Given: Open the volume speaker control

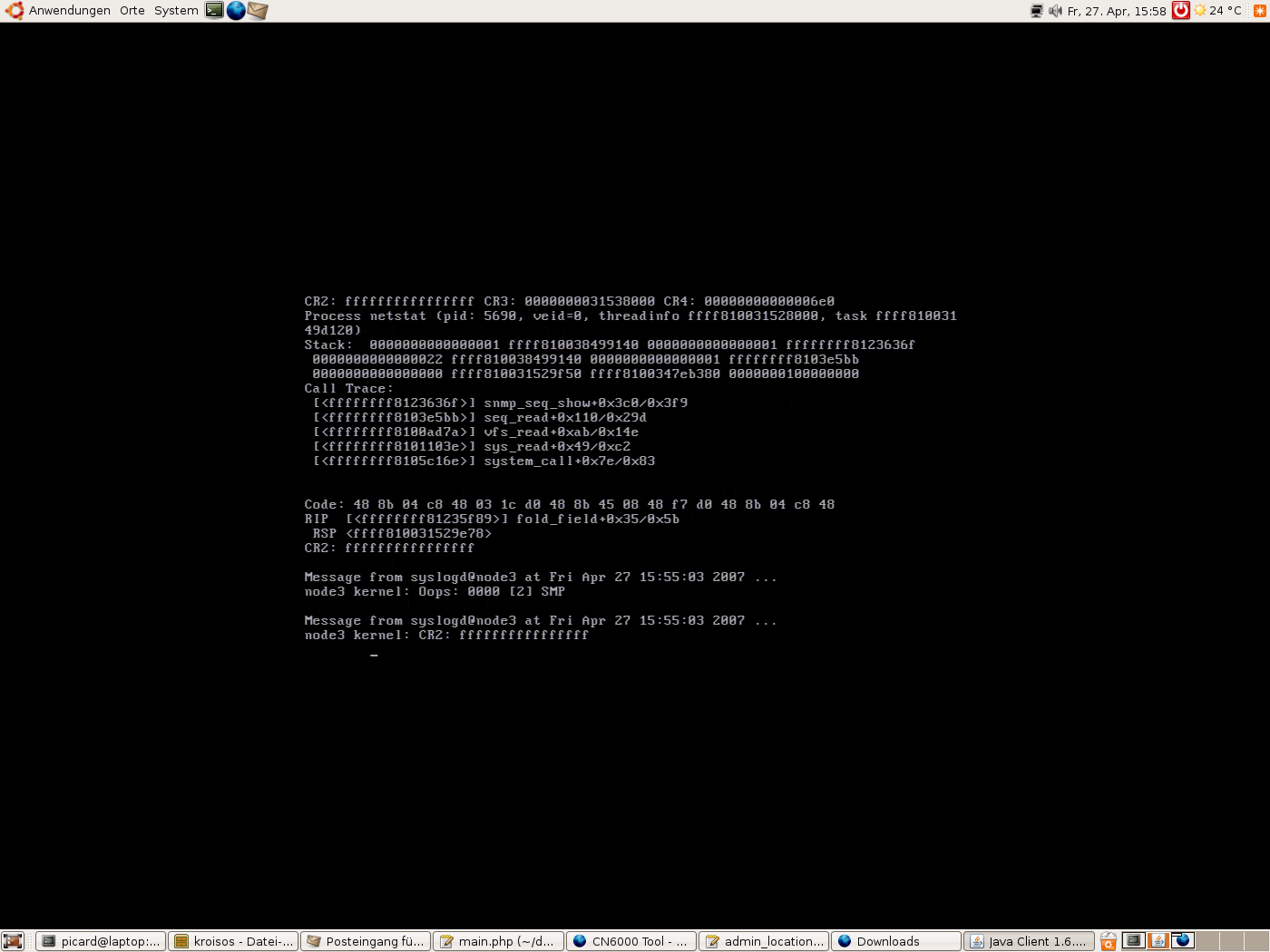Looking at the screenshot, I should 1055,11.
